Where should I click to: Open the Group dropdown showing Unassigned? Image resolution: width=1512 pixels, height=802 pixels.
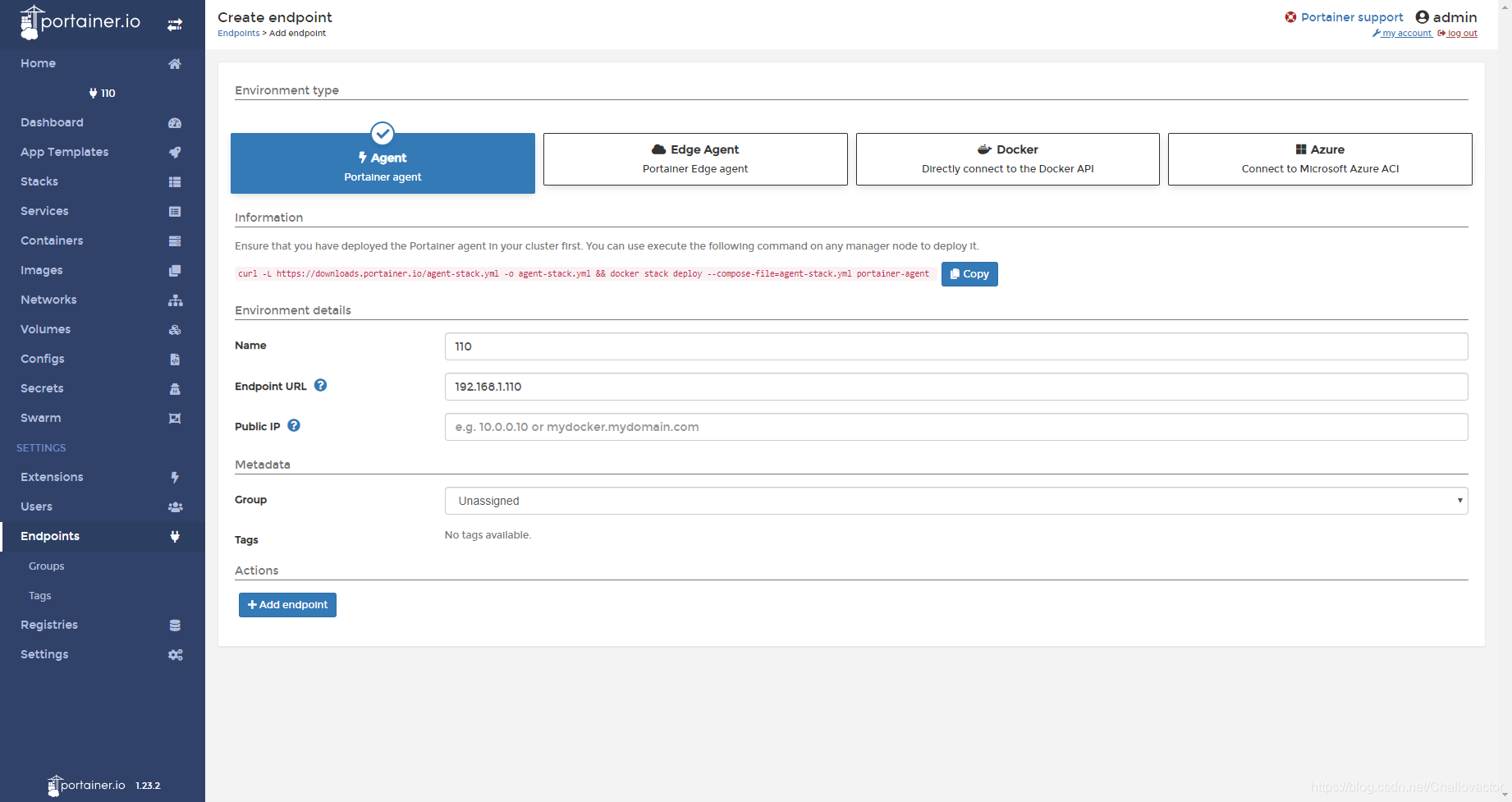click(x=956, y=501)
